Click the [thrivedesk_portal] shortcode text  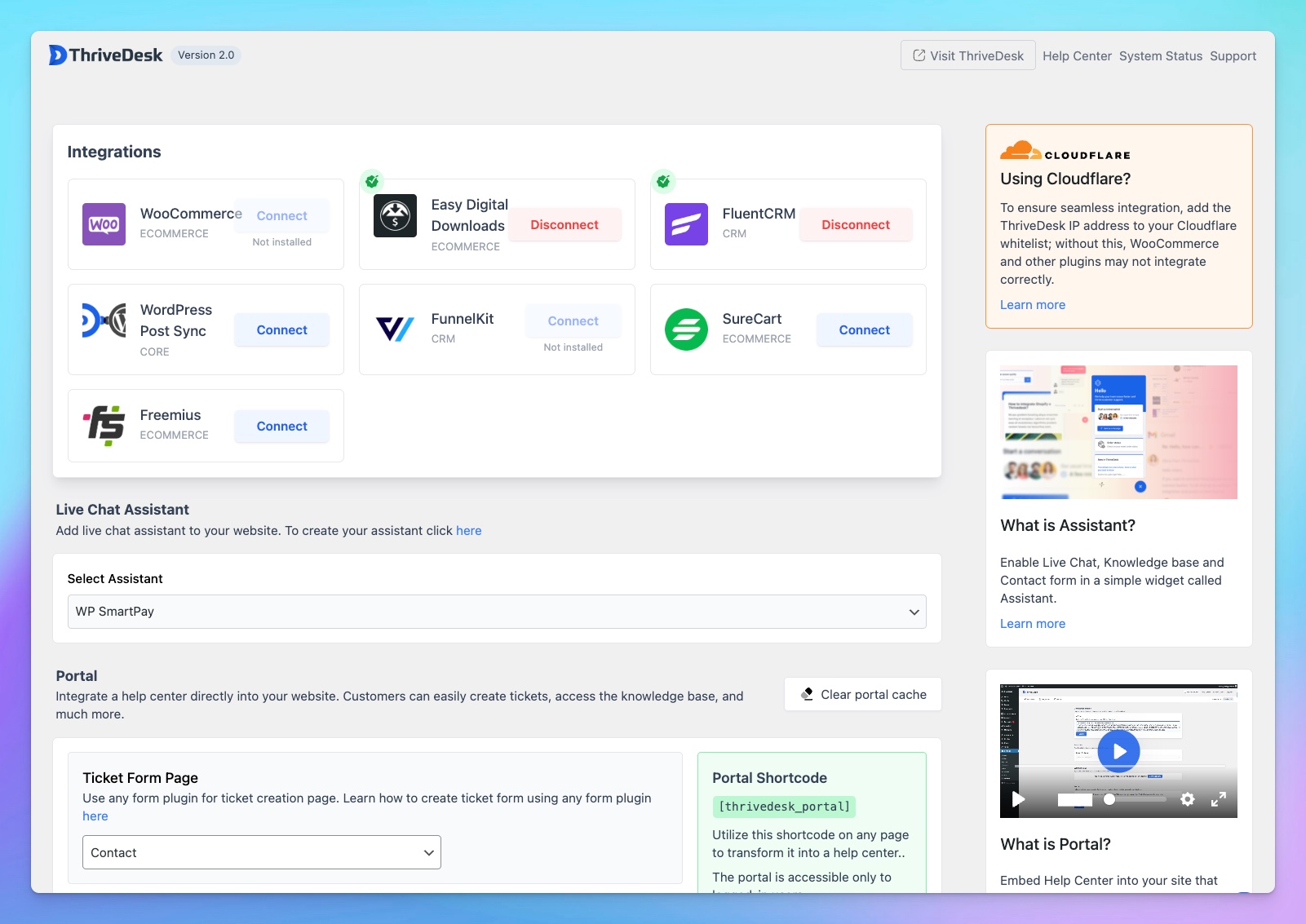[x=784, y=807]
